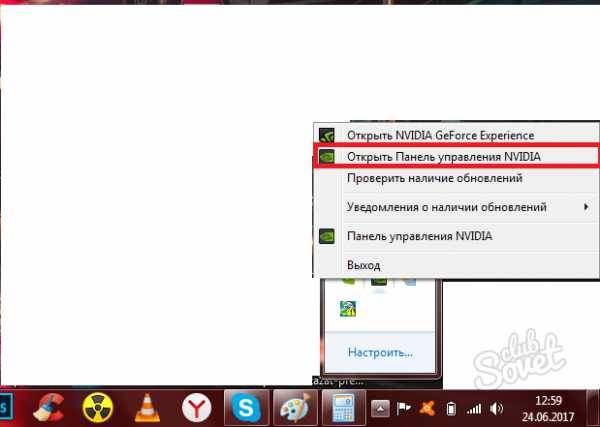Open CCleaner from the taskbar
The width and height of the screenshot is (600, 427).
click(46, 407)
